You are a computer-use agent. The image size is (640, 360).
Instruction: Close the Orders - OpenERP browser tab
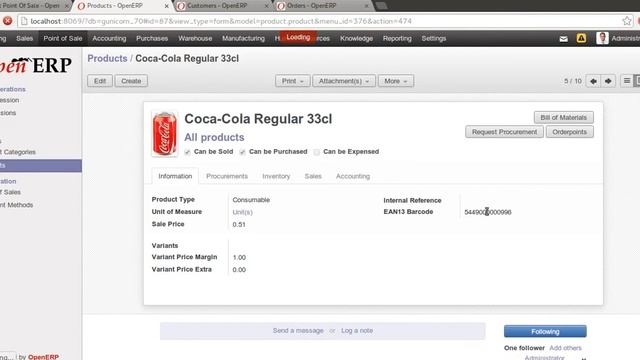[367, 6]
